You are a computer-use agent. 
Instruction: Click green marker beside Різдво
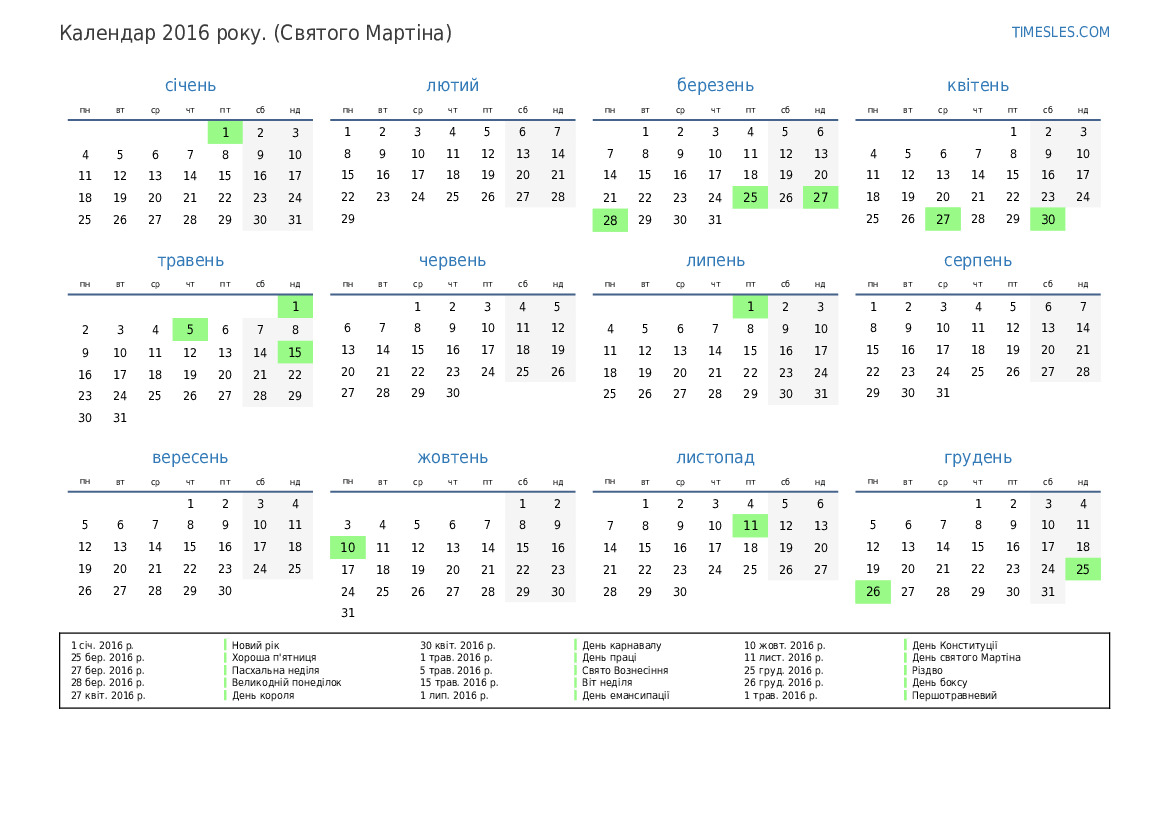[x=905, y=670]
